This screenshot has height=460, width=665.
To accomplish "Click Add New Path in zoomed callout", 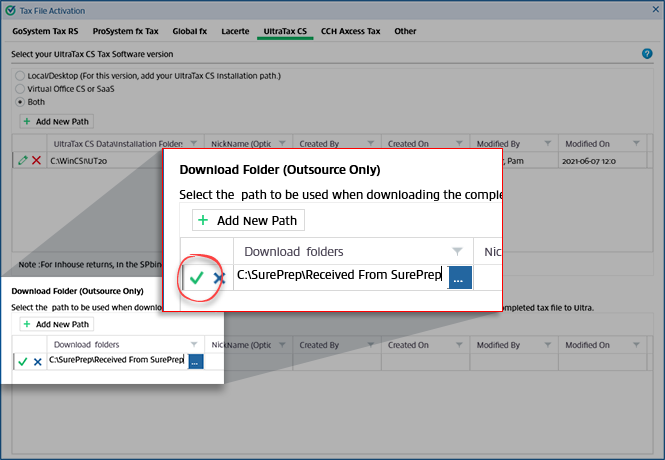I will click(x=248, y=220).
